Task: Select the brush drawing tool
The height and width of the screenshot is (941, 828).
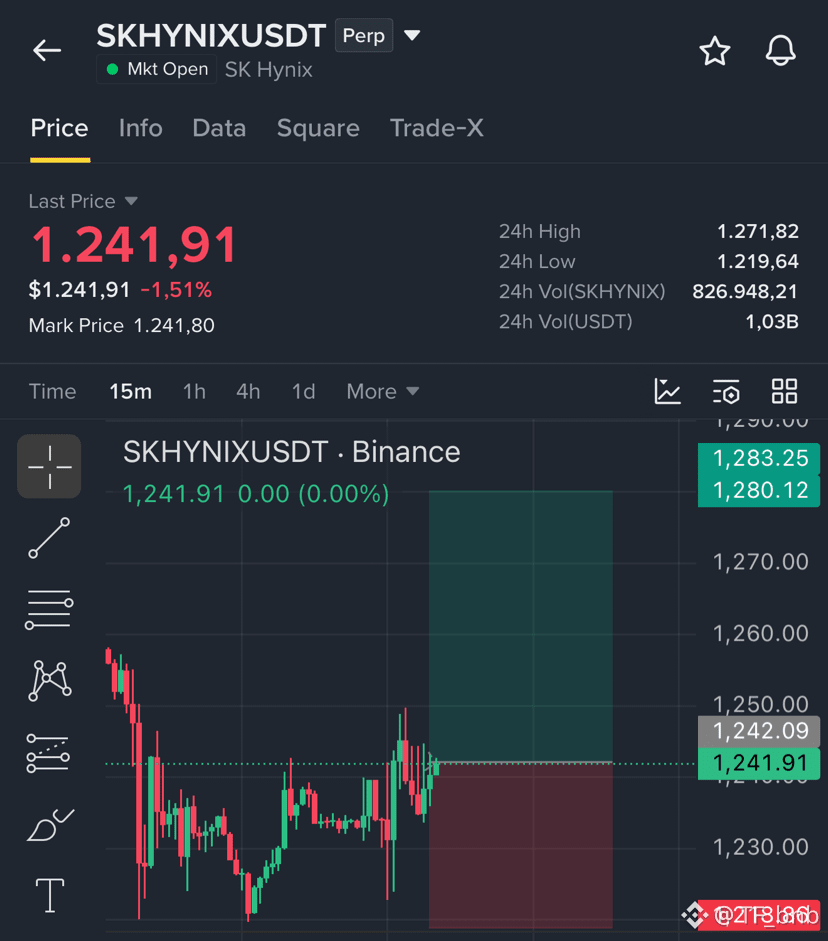Action: 50,825
